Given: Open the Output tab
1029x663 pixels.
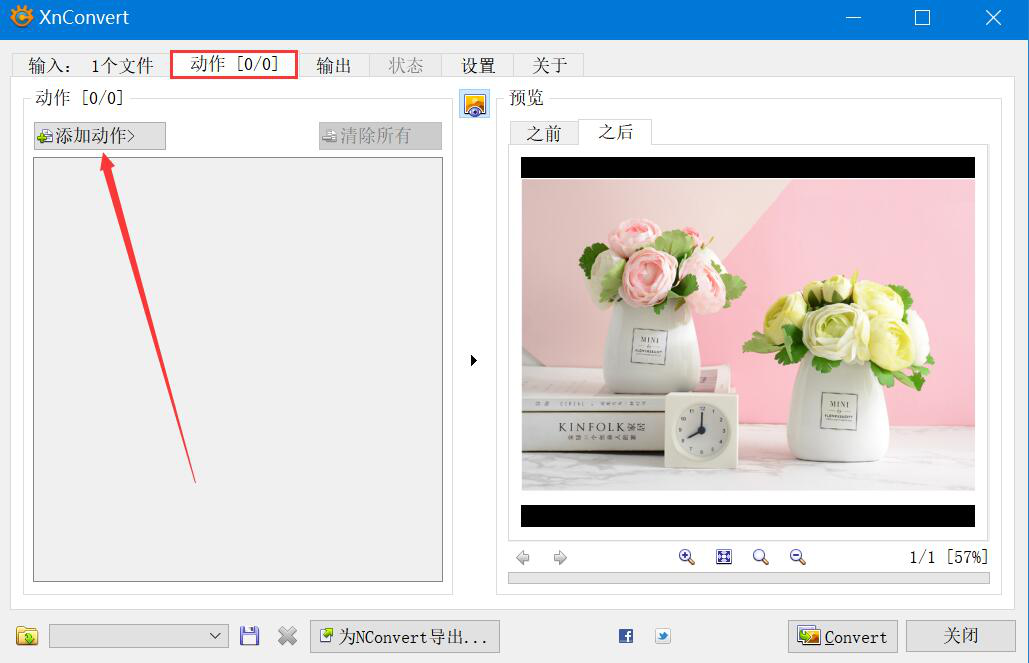Looking at the screenshot, I should click(333, 66).
